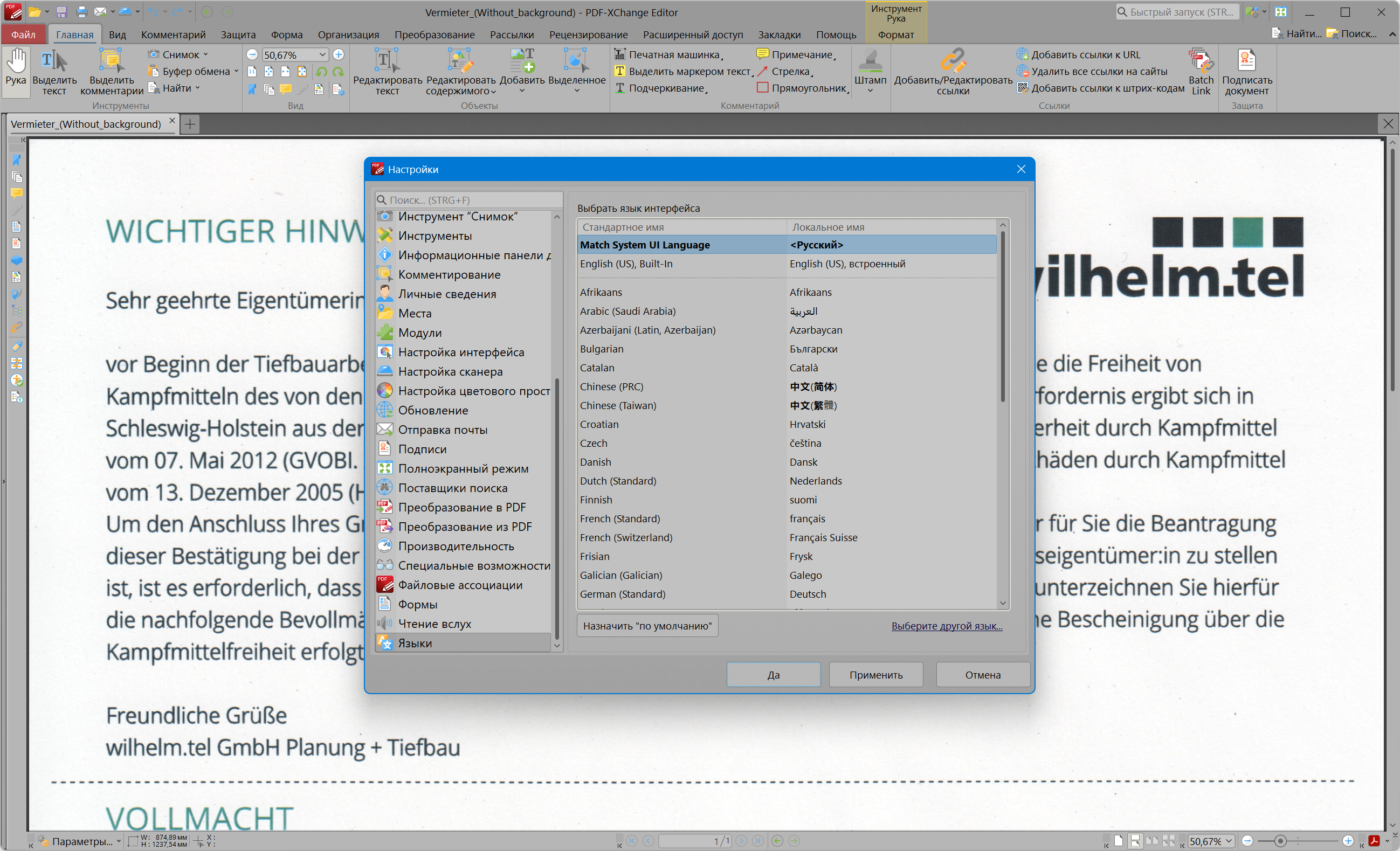Click the Выберите другой язык link

point(946,626)
